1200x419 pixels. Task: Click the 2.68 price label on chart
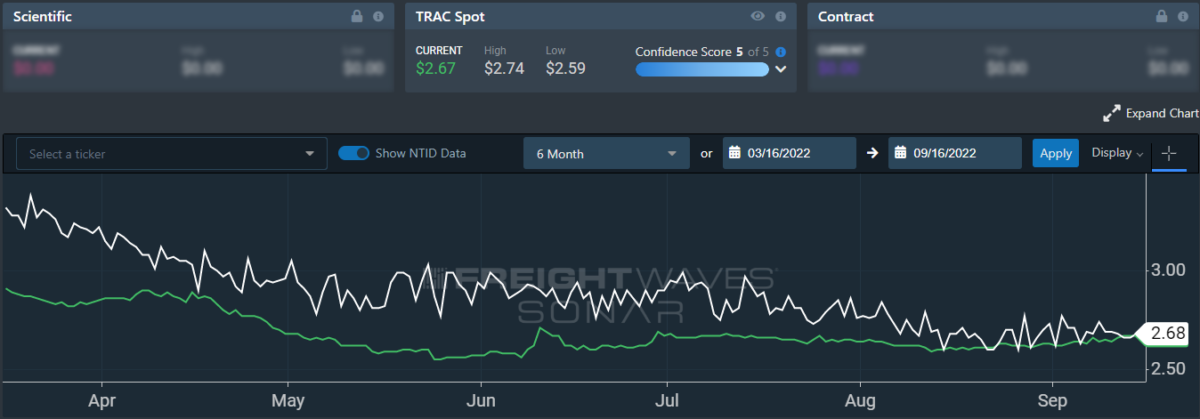[1167, 332]
